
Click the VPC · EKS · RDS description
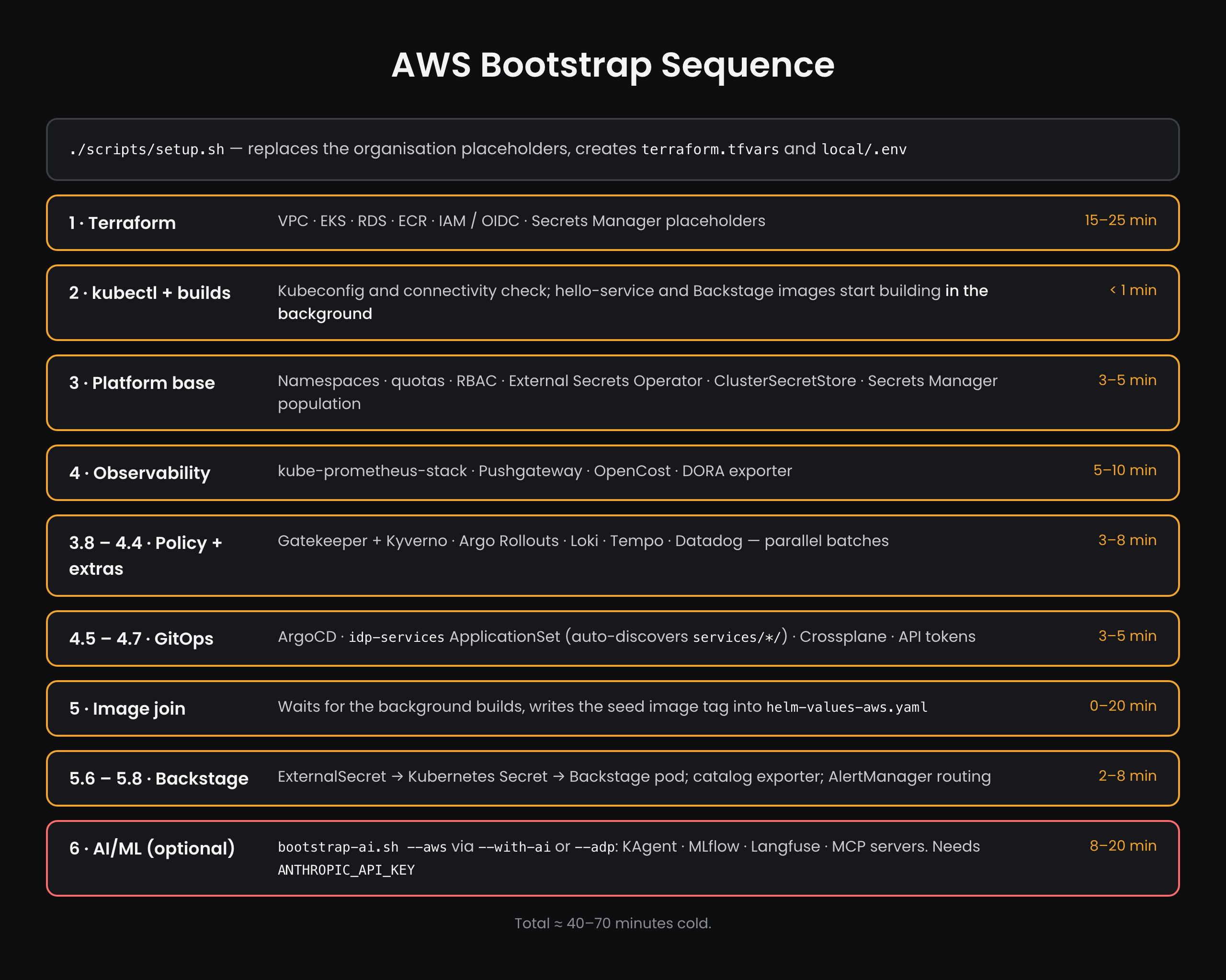click(x=522, y=221)
